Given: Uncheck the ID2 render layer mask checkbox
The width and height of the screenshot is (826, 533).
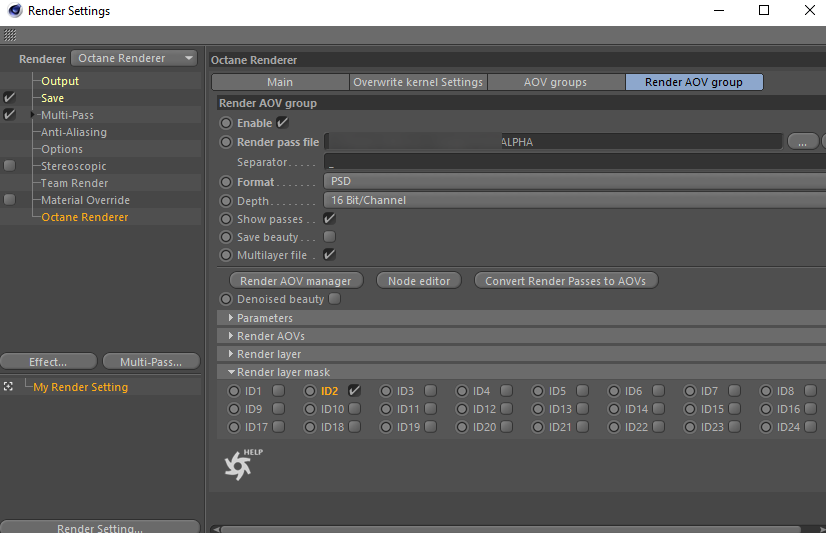Looking at the screenshot, I should [354, 390].
